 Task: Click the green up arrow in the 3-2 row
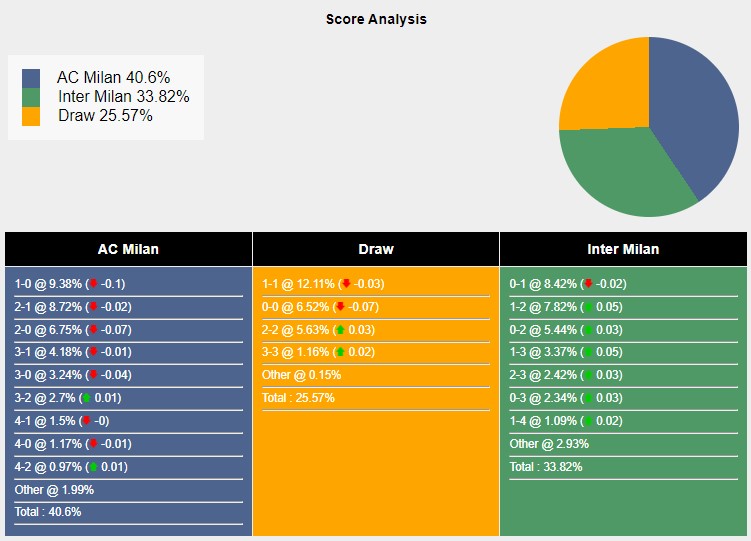(86, 397)
